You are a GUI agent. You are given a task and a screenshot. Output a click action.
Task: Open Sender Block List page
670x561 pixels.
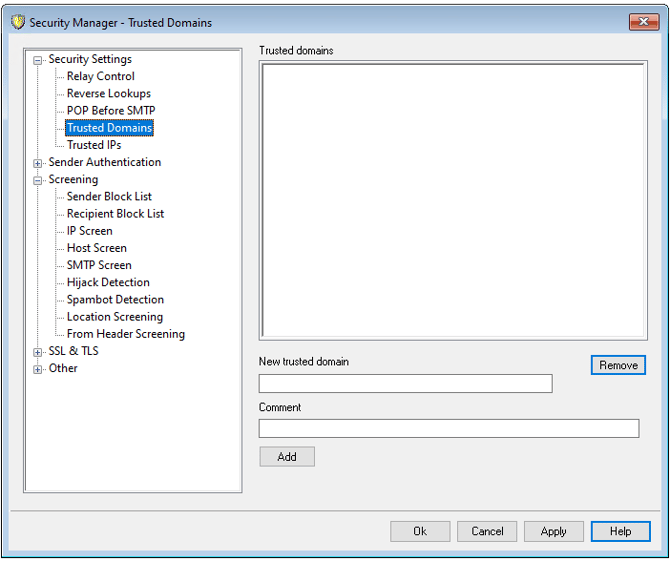[109, 196]
